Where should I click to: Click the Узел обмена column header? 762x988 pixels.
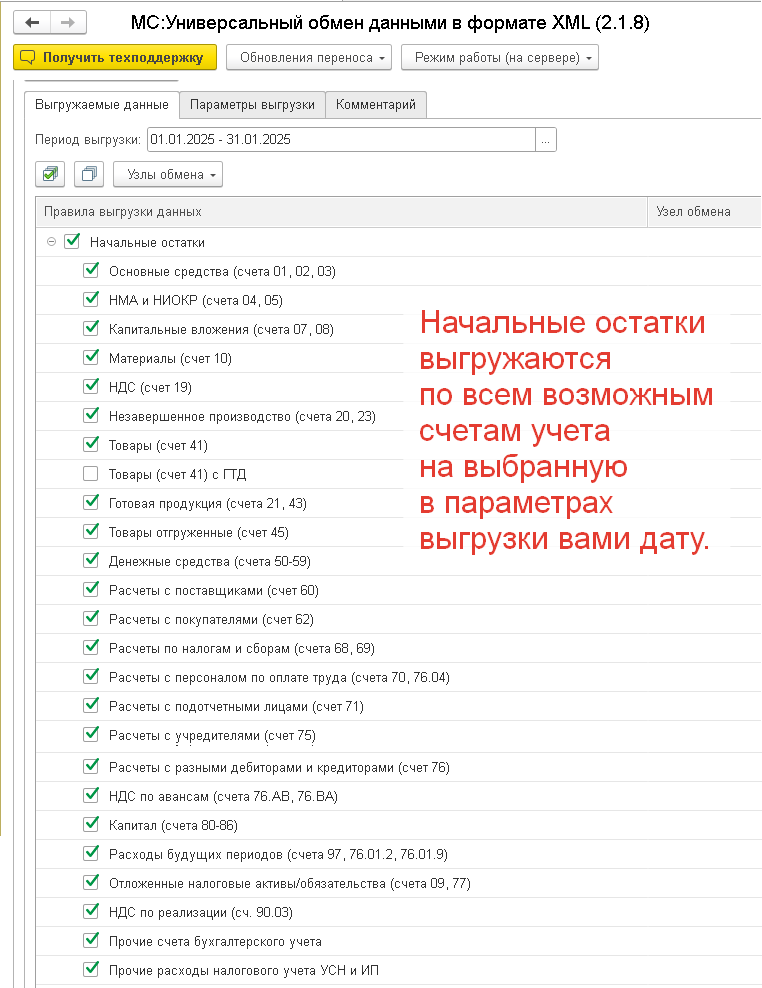tap(705, 212)
